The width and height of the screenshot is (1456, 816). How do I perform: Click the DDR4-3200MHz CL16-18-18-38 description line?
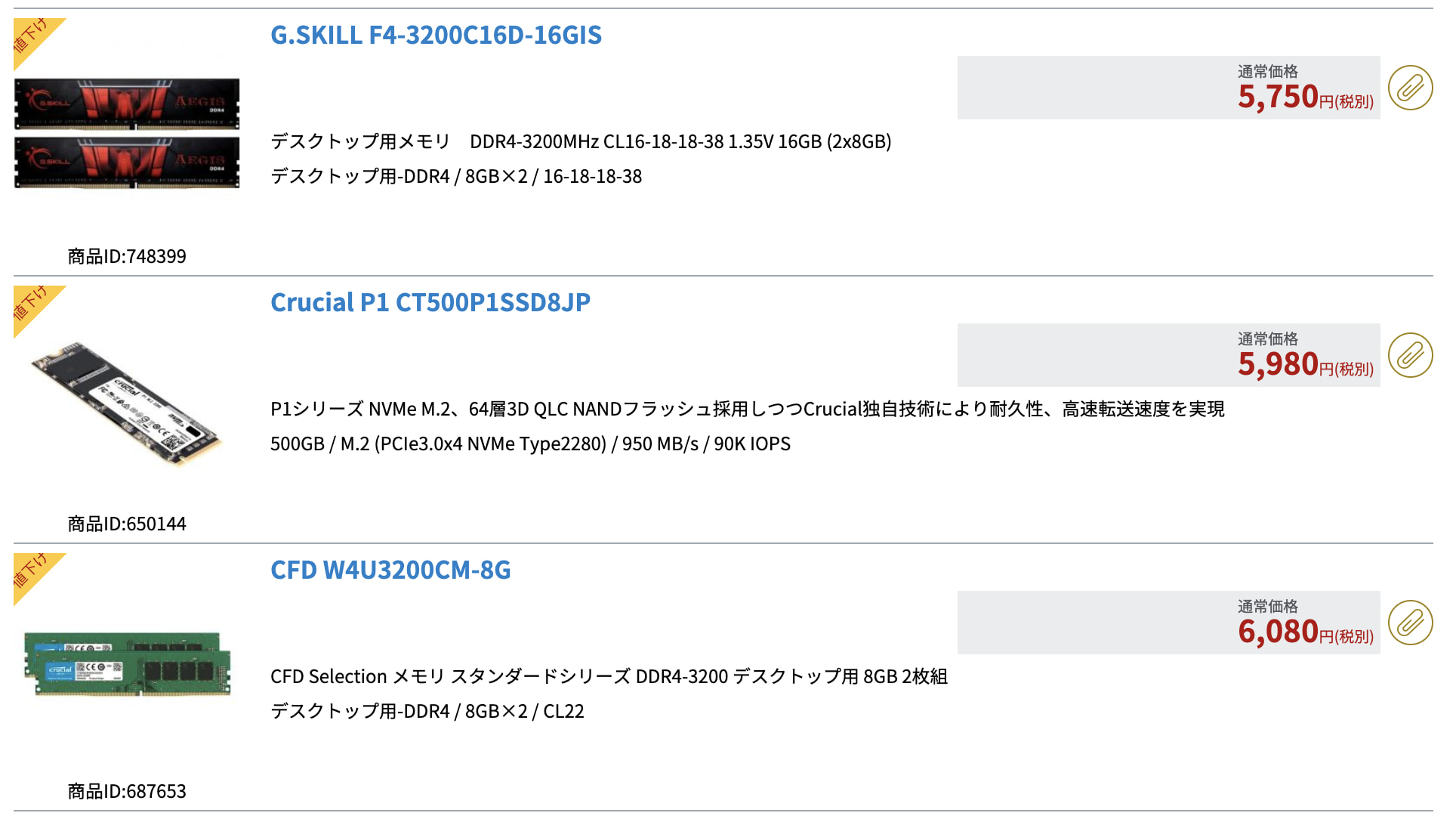pos(581,141)
